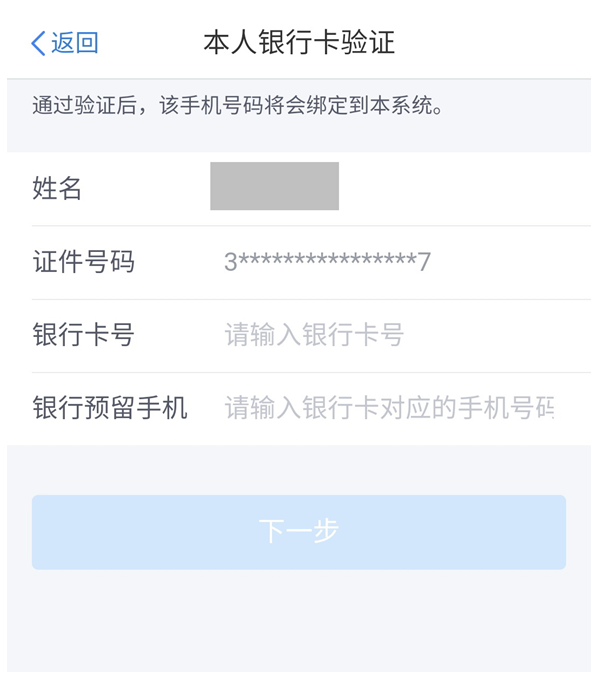Click the 姓名 row label
The image size is (601, 686).
point(57,188)
